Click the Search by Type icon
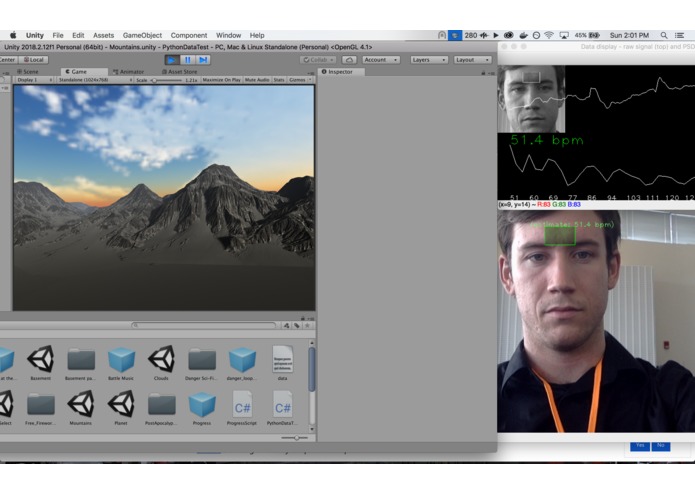The width and height of the screenshot is (695, 494). [x=286, y=326]
